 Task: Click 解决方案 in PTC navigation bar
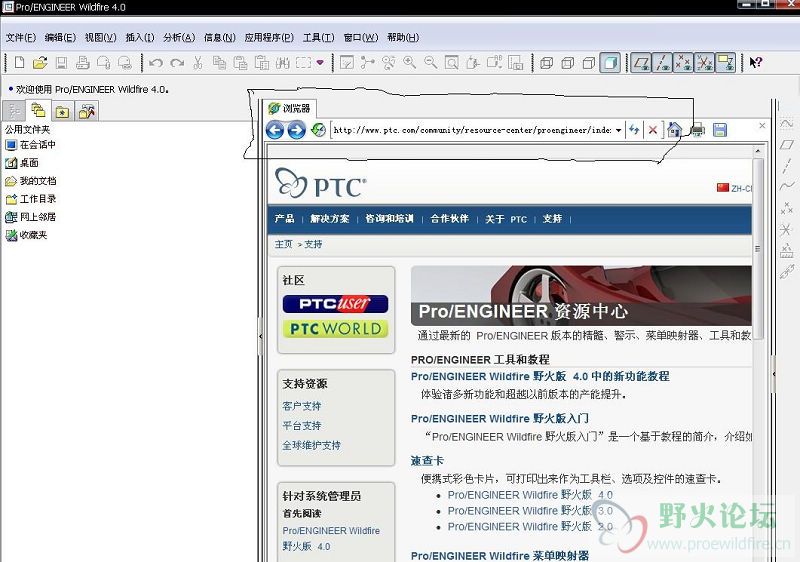click(x=330, y=219)
